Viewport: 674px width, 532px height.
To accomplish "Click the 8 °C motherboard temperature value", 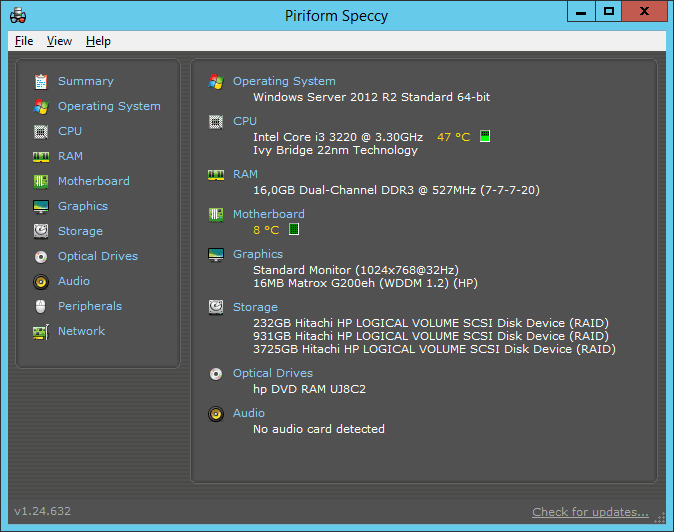I will (x=266, y=230).
